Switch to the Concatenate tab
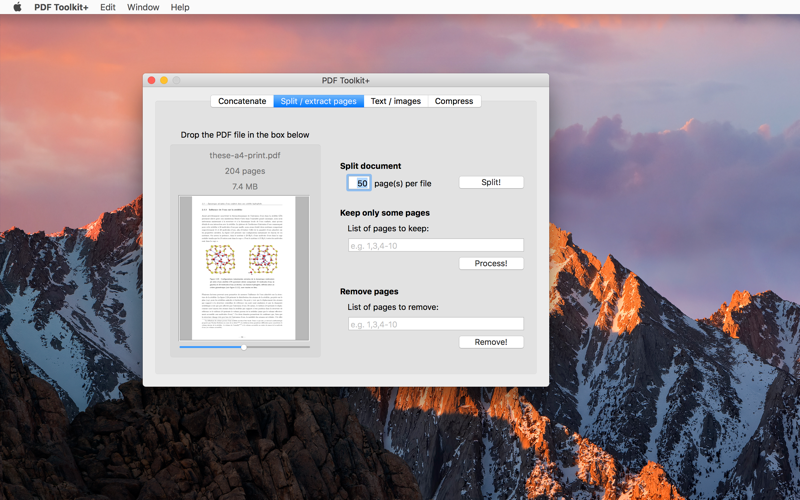This screenshot has width=800, height=500. (x=242, y=101)
